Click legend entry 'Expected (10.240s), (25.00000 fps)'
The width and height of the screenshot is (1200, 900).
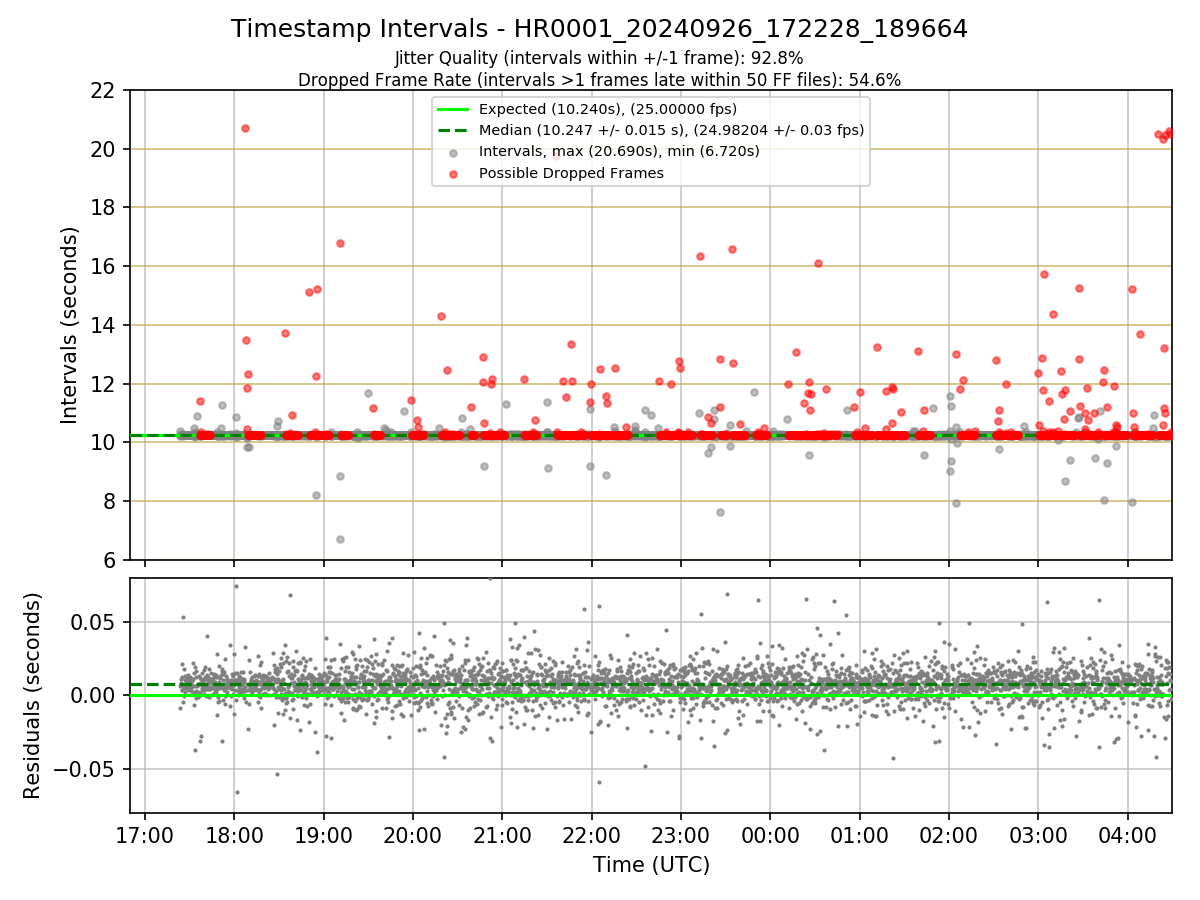coord(608,109)
